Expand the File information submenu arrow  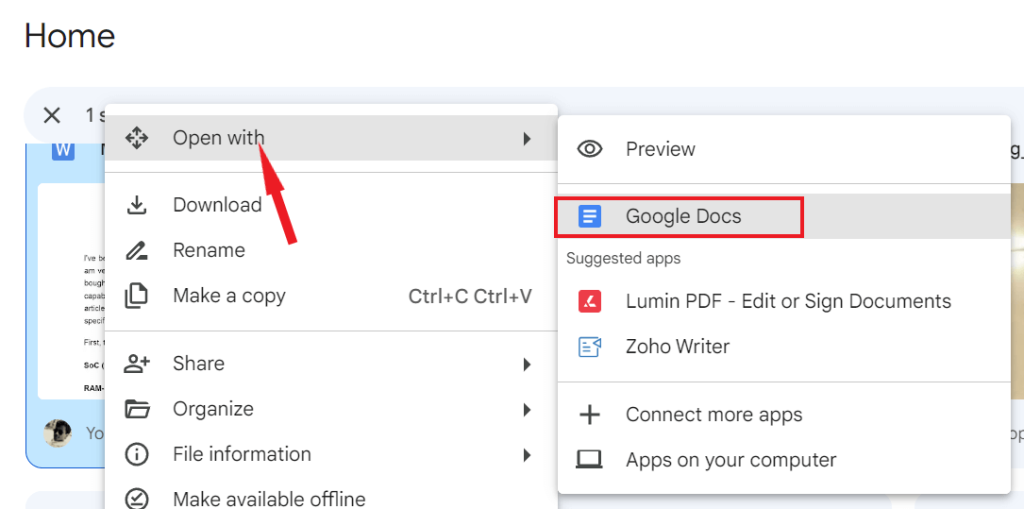click(527, 455)
